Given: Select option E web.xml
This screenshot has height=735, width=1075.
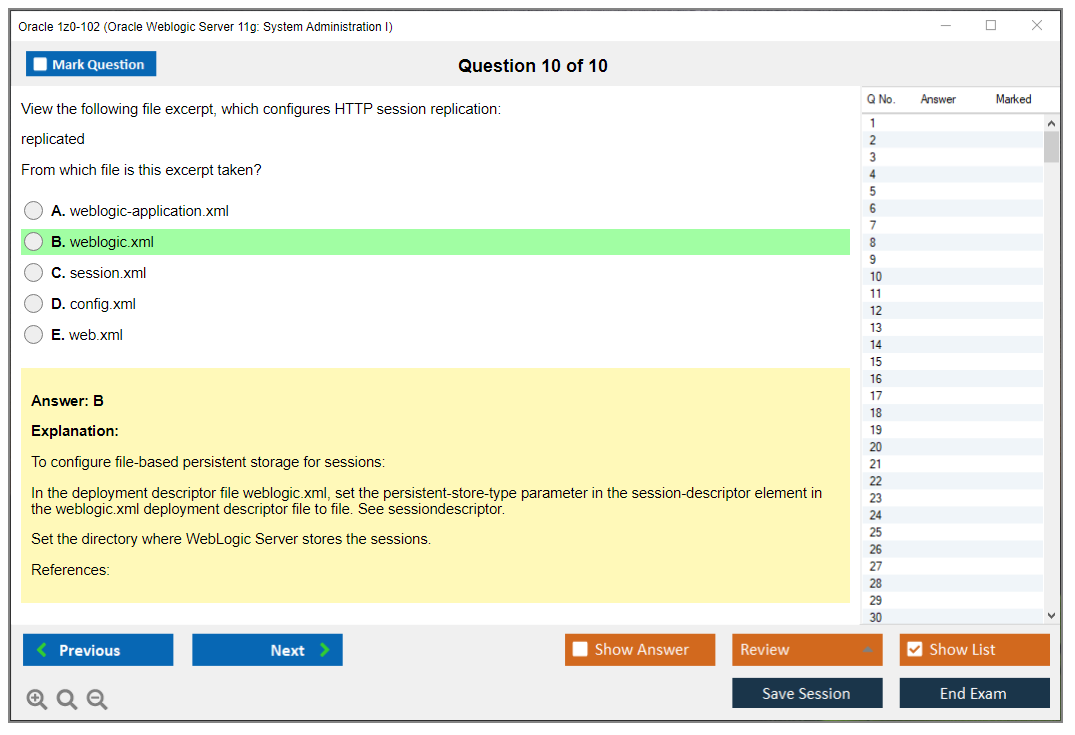Looking at the screenshot, I should [x=34, y=335].
